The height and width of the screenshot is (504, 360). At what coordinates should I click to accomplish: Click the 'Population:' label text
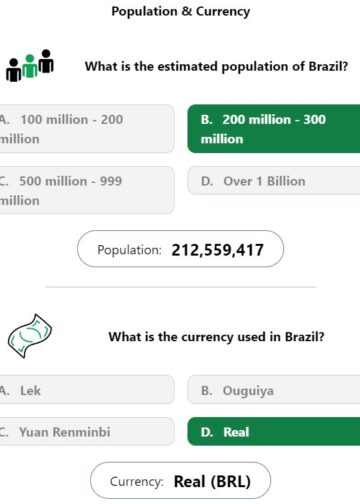(129, 250)
